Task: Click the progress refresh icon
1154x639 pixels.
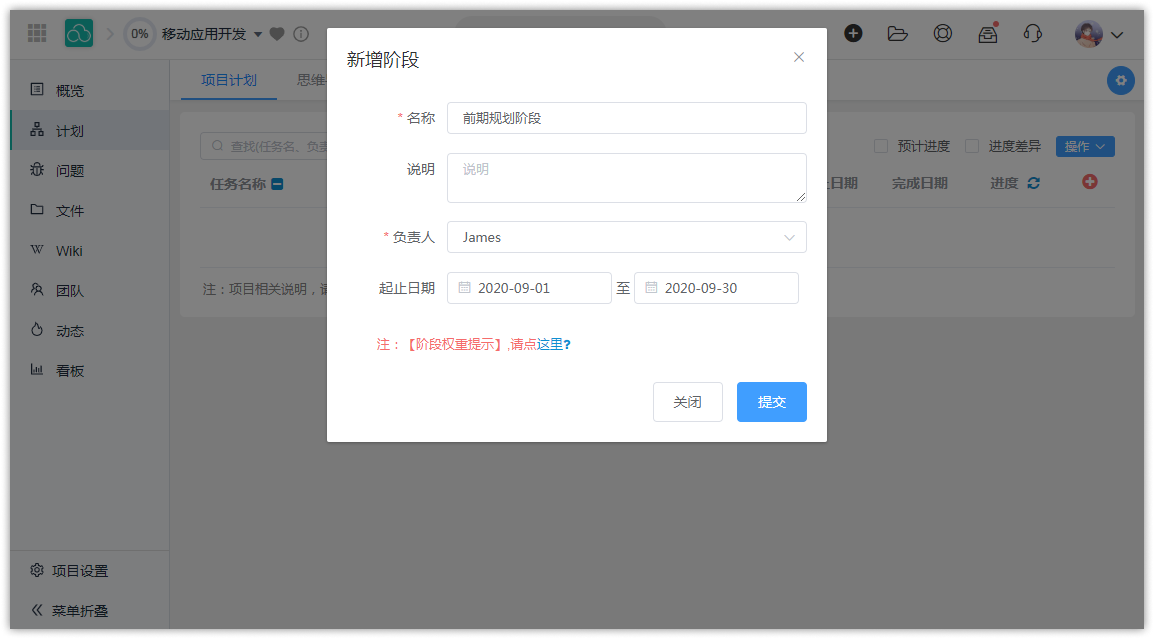Action: [x=1033, y=183]
